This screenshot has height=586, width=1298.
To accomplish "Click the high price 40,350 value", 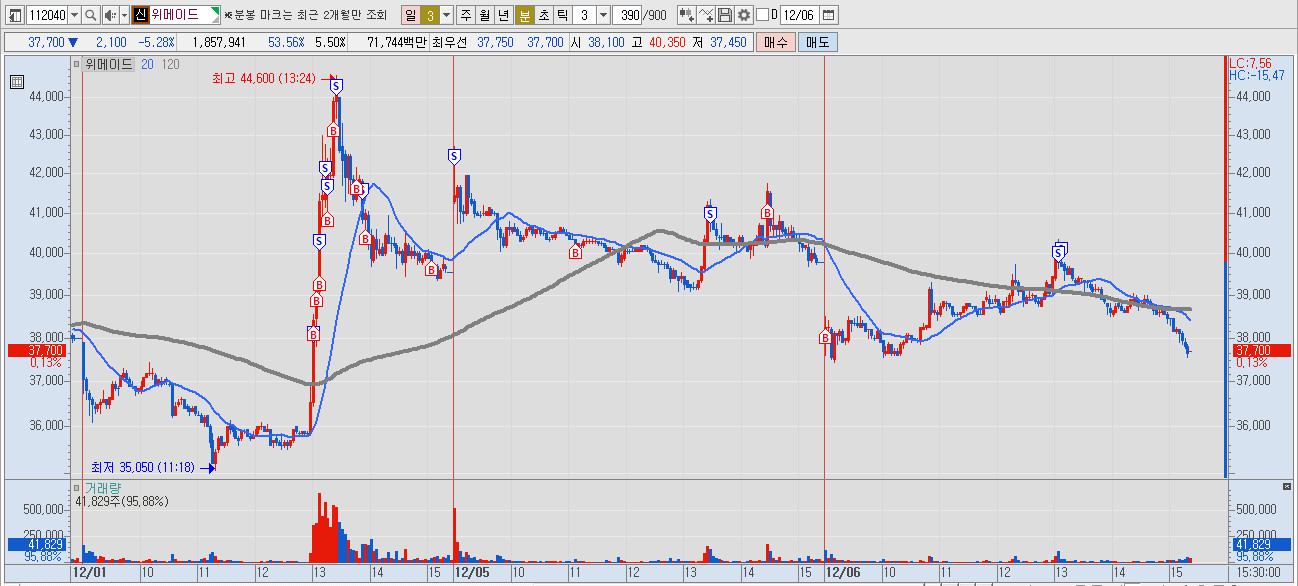I will tap(668, 42).
